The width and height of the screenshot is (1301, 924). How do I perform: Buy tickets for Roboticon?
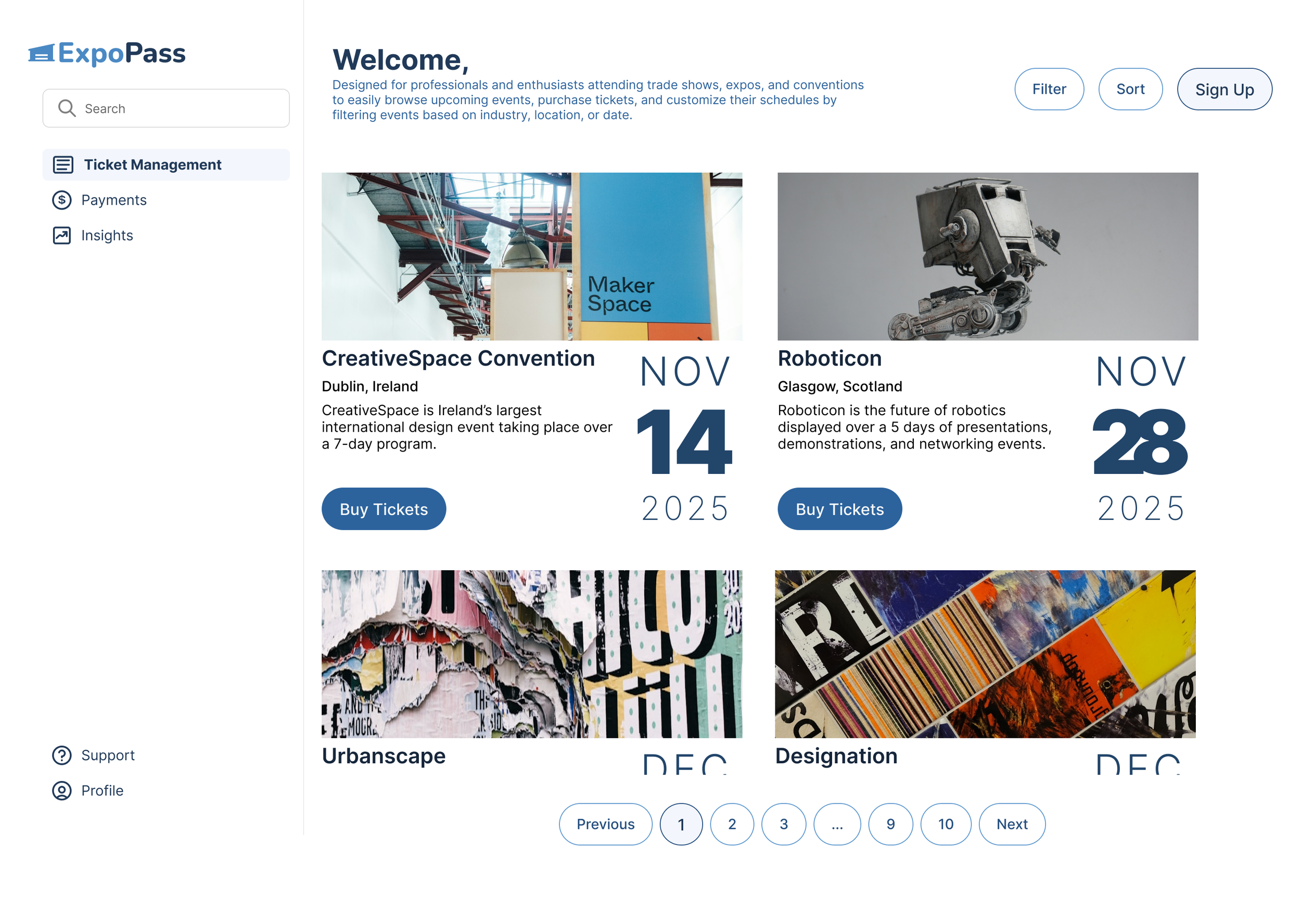[x=839, y=509]
